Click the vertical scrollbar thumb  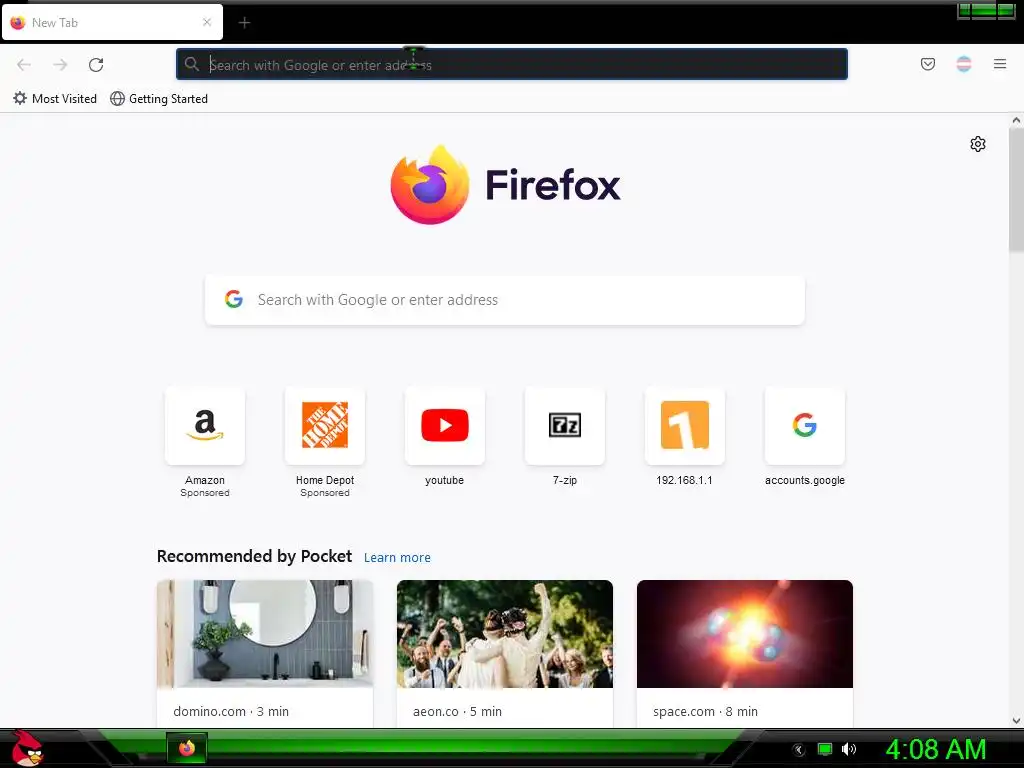click(x=1016, y=189)
